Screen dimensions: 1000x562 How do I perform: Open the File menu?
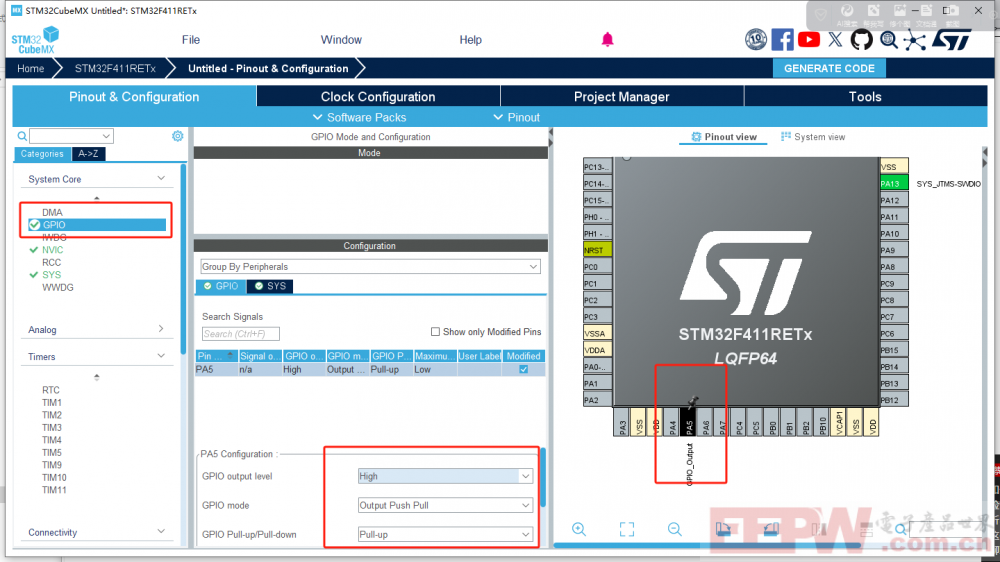click(191, 40)
